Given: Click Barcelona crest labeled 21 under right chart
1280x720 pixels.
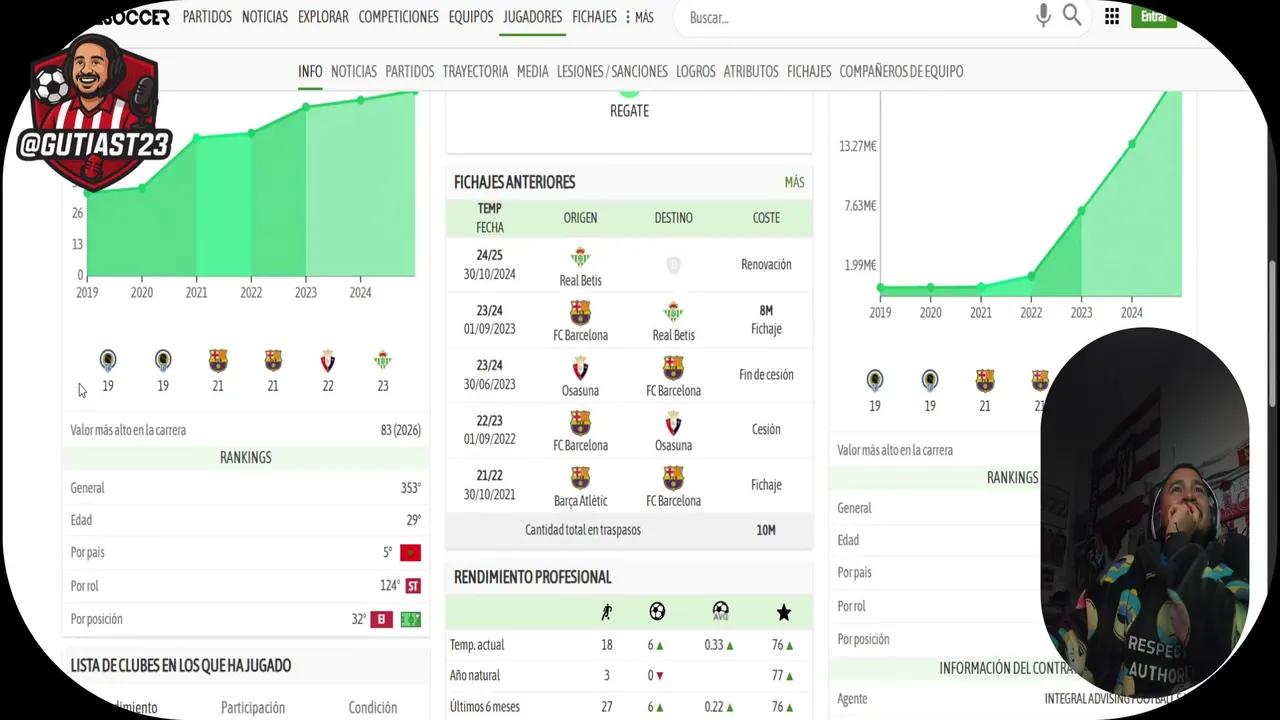Looking at the screenshot, I should point(985,381).
